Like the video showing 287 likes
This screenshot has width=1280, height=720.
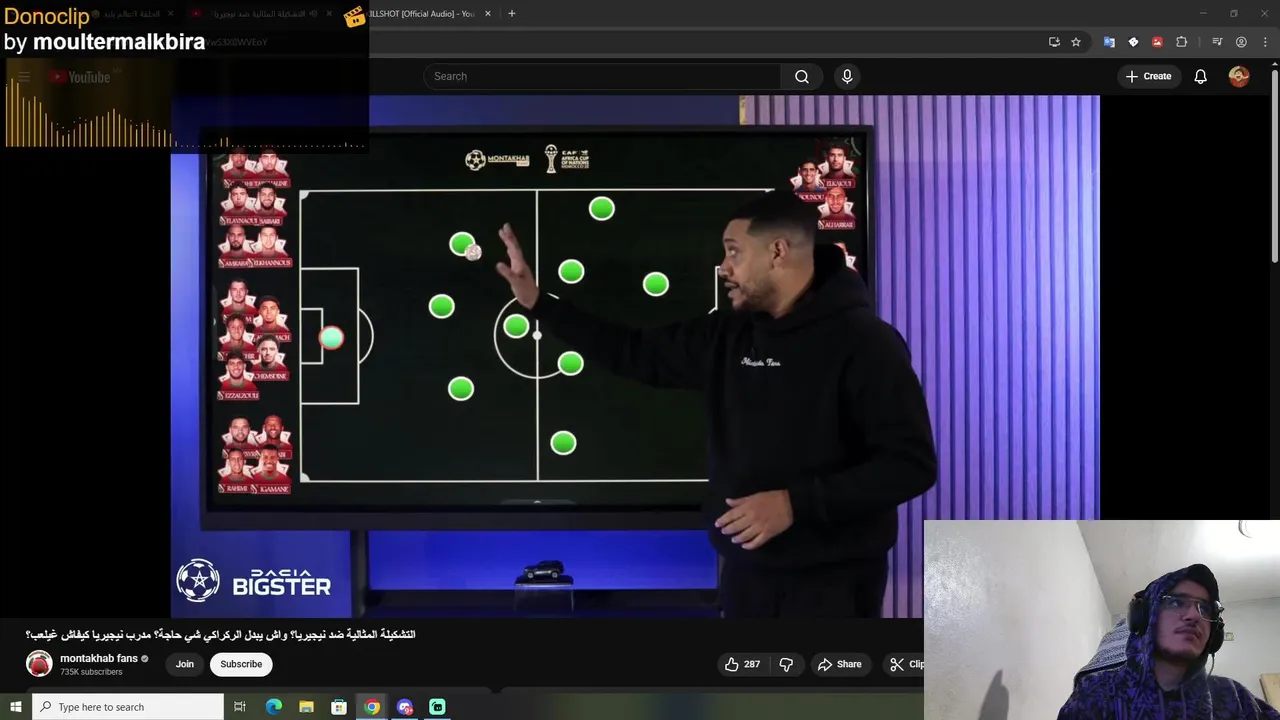click(743, 664)
